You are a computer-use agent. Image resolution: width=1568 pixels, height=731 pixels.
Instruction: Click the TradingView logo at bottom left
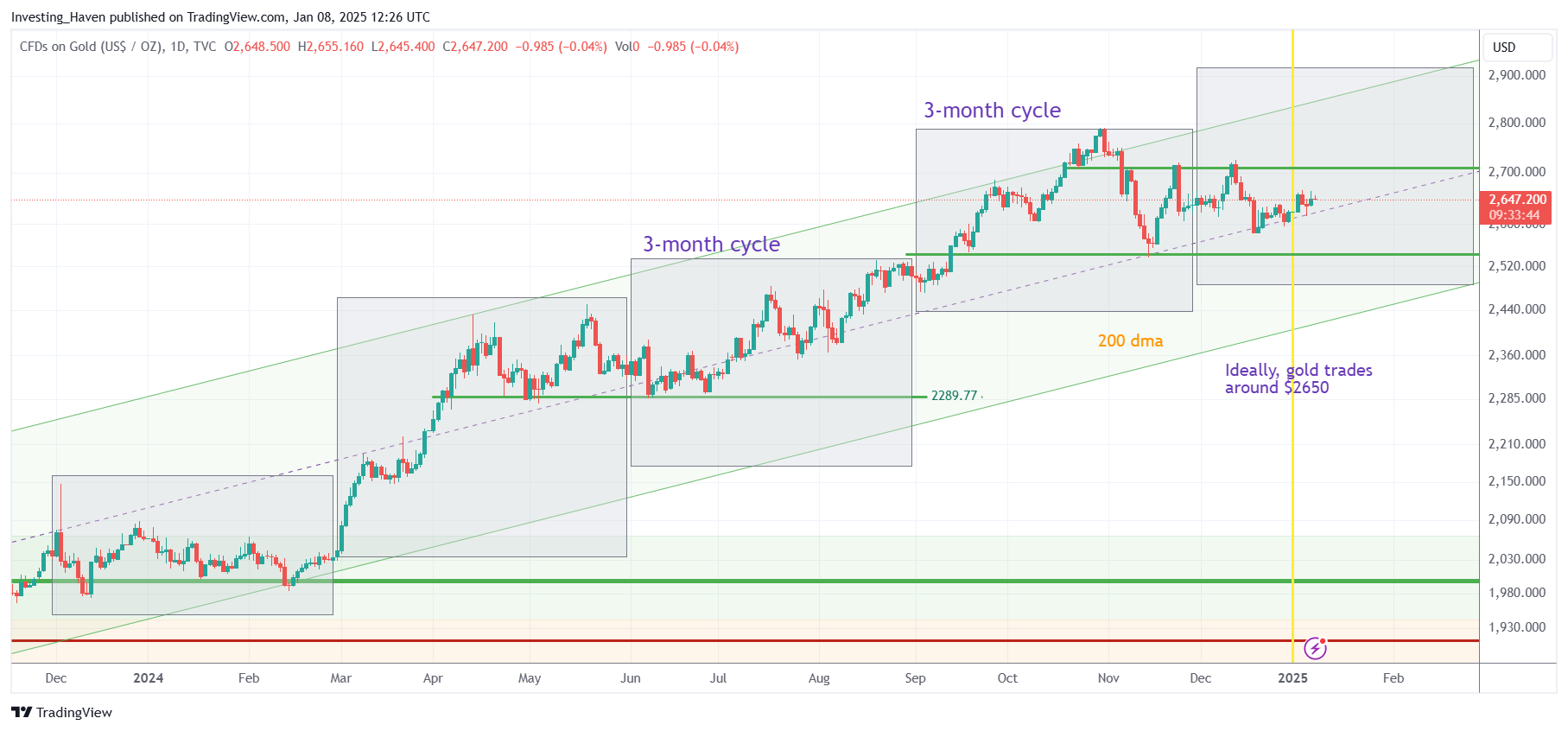pyautogui.click(x=61, y=712)
